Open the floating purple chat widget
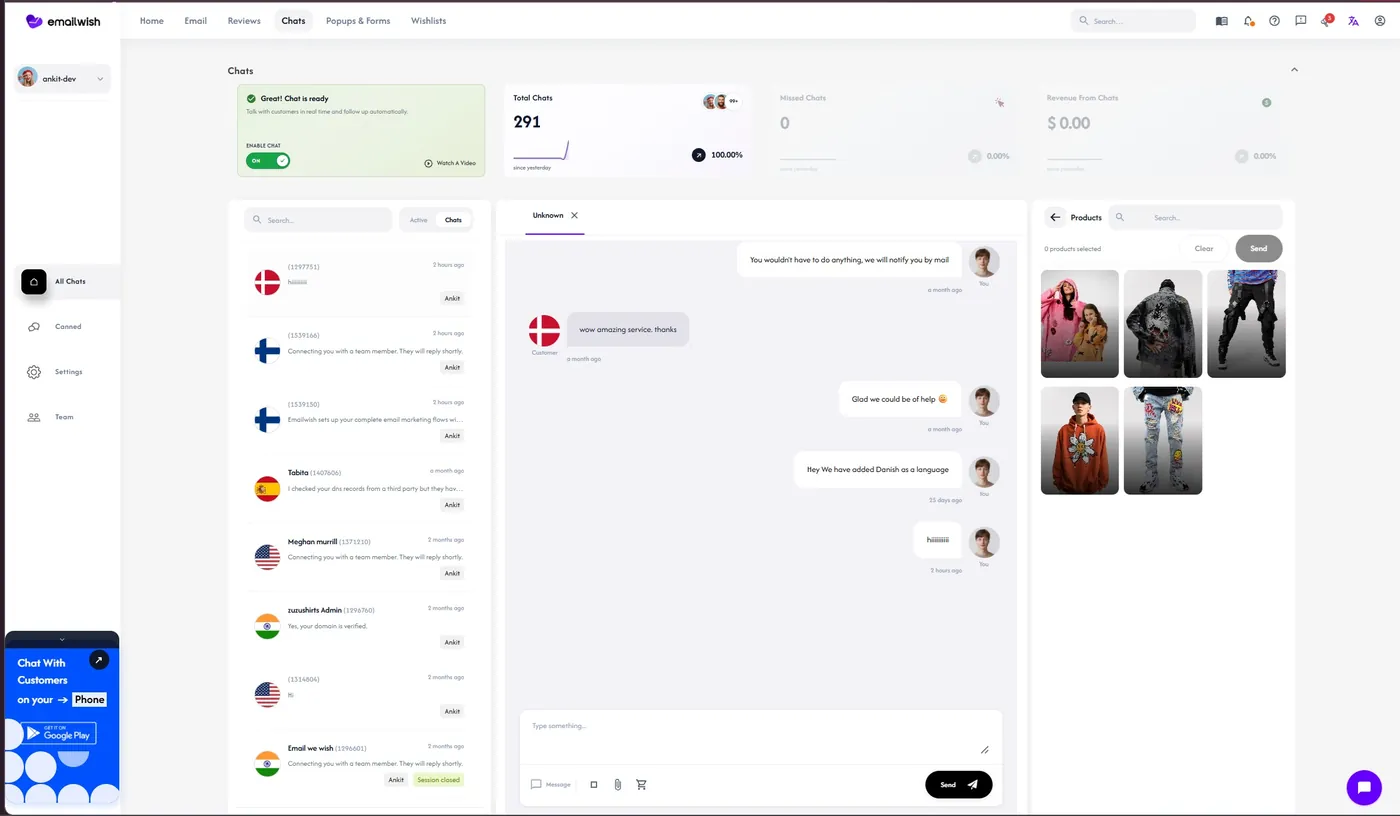Screen dimensions: 1400x816 (1364, 788)
